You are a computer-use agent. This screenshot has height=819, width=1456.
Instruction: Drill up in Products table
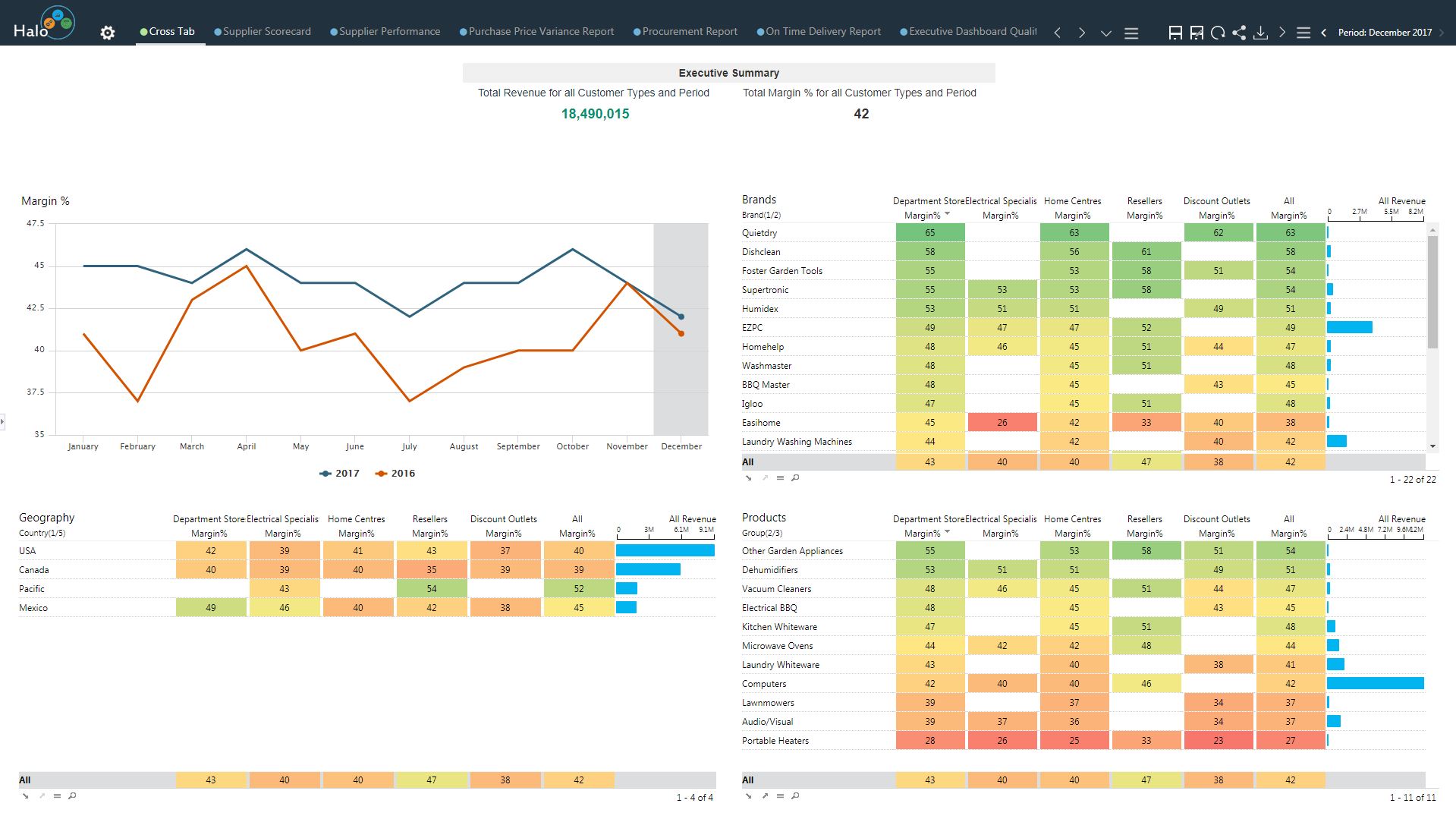point(765,796)
